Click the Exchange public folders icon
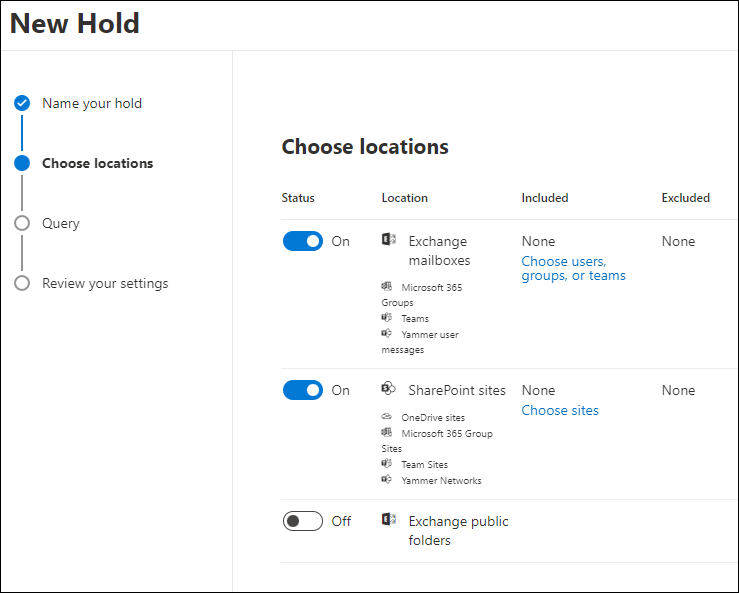Screen dimensions: 739x593 point(388,519)
